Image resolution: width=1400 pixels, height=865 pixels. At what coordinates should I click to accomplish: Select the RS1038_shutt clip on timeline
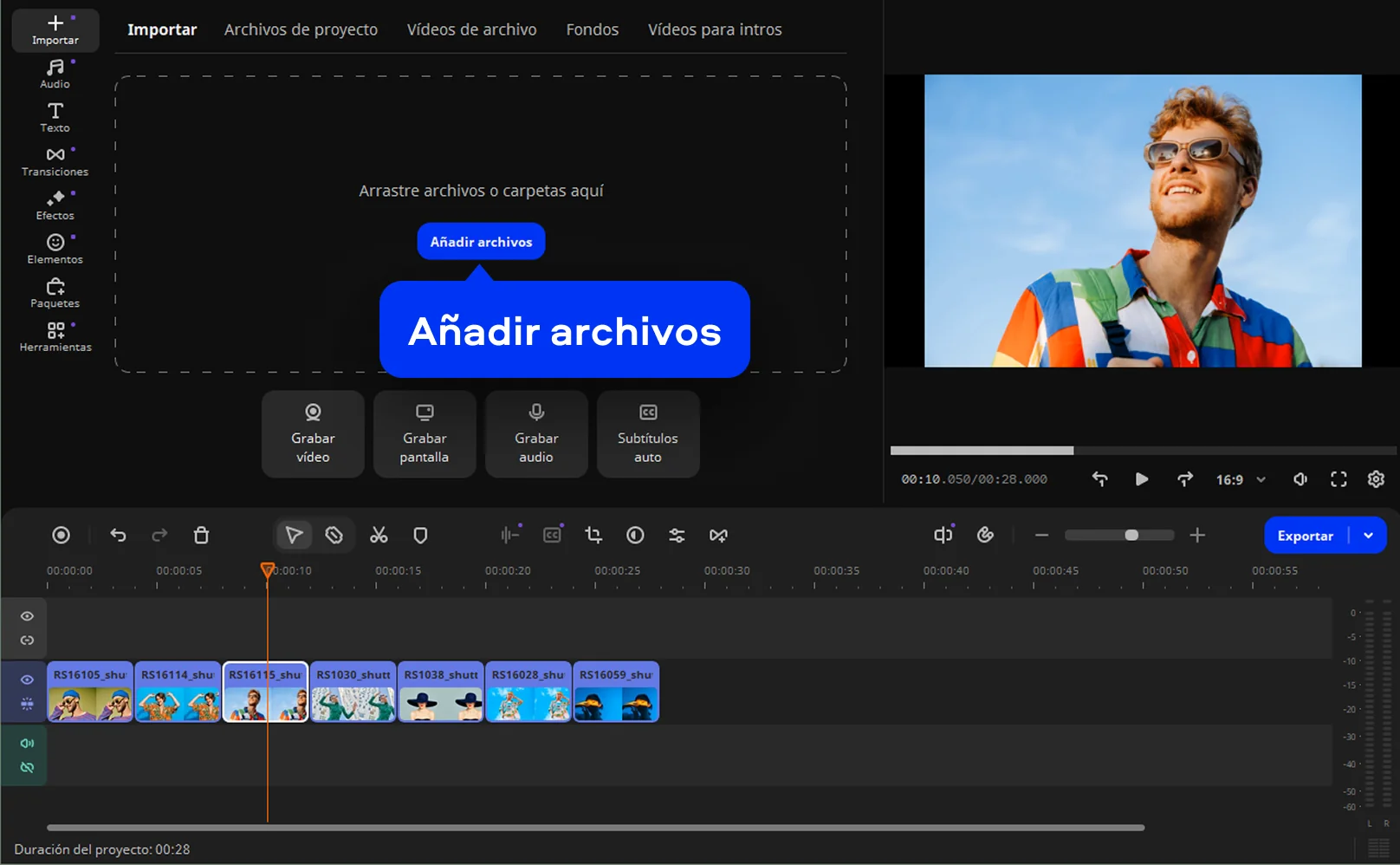pos(441,692)
